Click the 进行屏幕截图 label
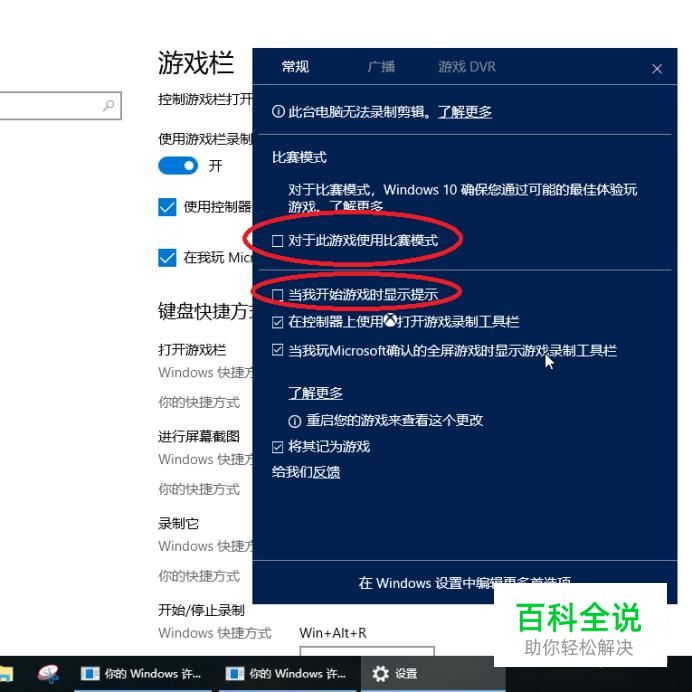This screenshot has width=692, height=692. tap(199, 436)
